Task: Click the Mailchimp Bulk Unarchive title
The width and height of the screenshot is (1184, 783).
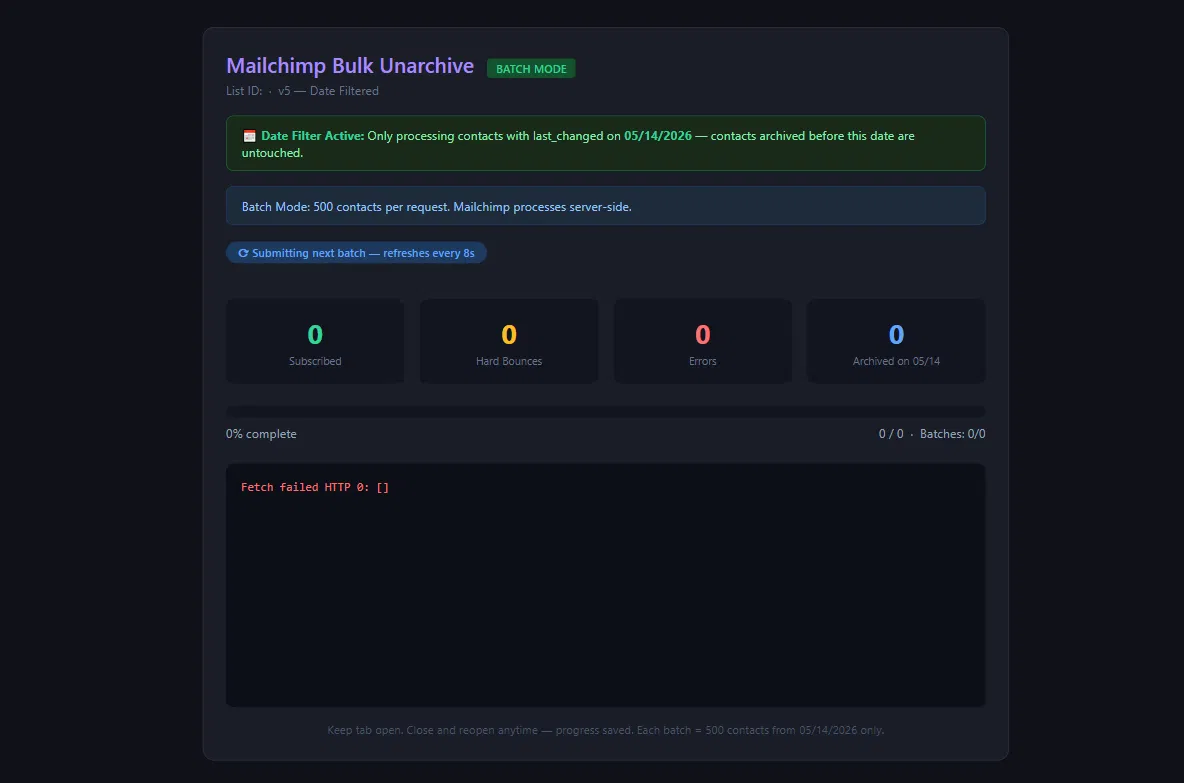Action: point(350,66)
